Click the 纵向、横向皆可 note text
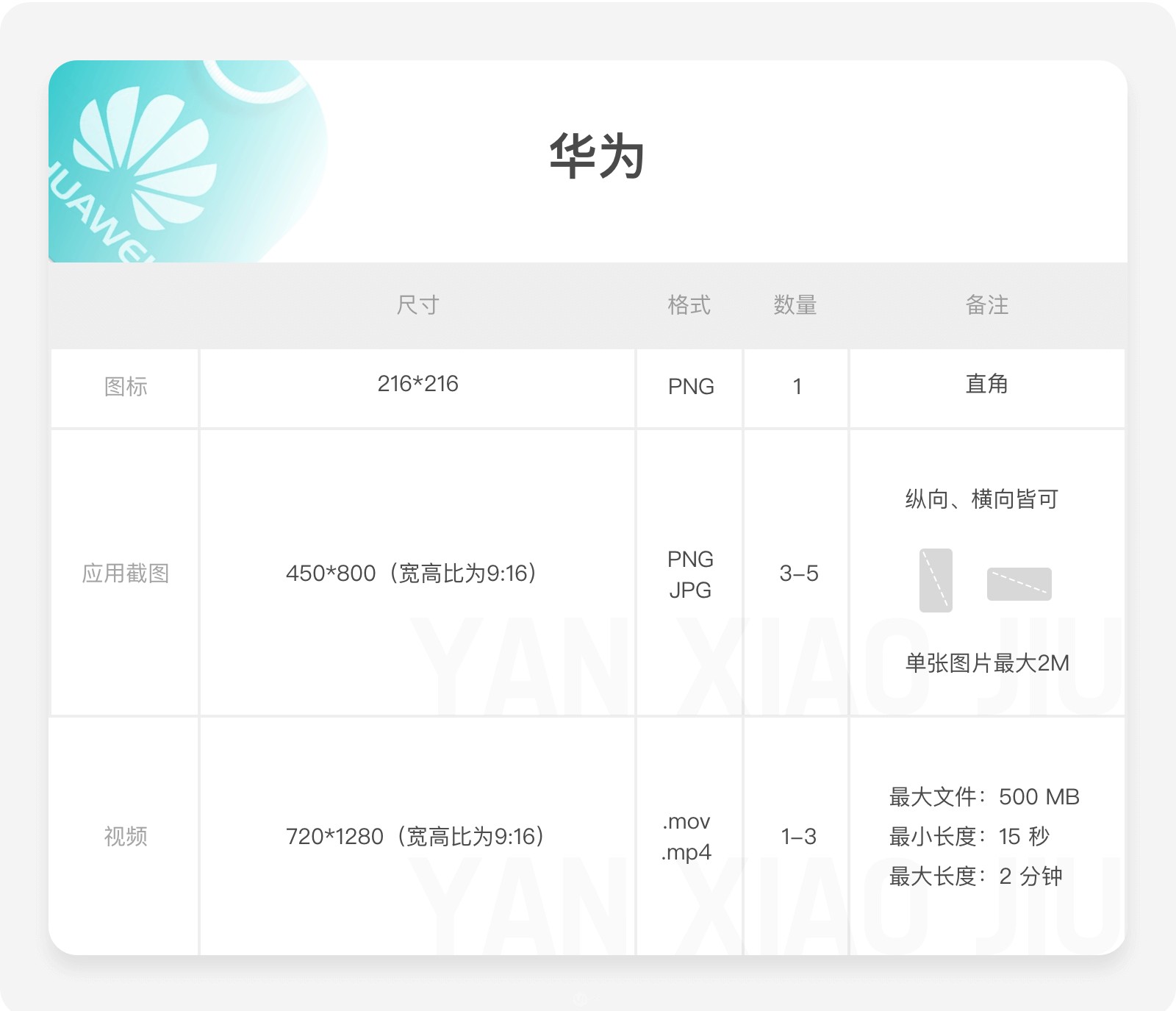The image size is (1176, 1011). point(982,500)
